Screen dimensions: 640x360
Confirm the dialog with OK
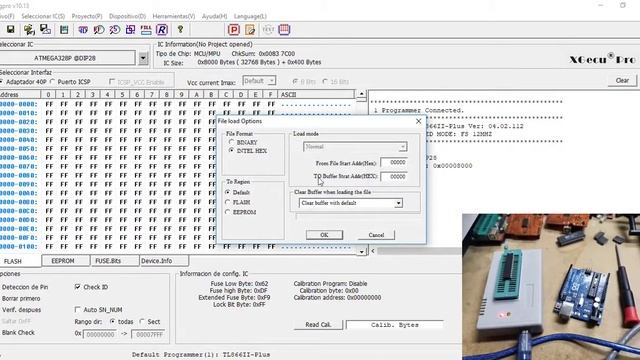coord(324,235)
